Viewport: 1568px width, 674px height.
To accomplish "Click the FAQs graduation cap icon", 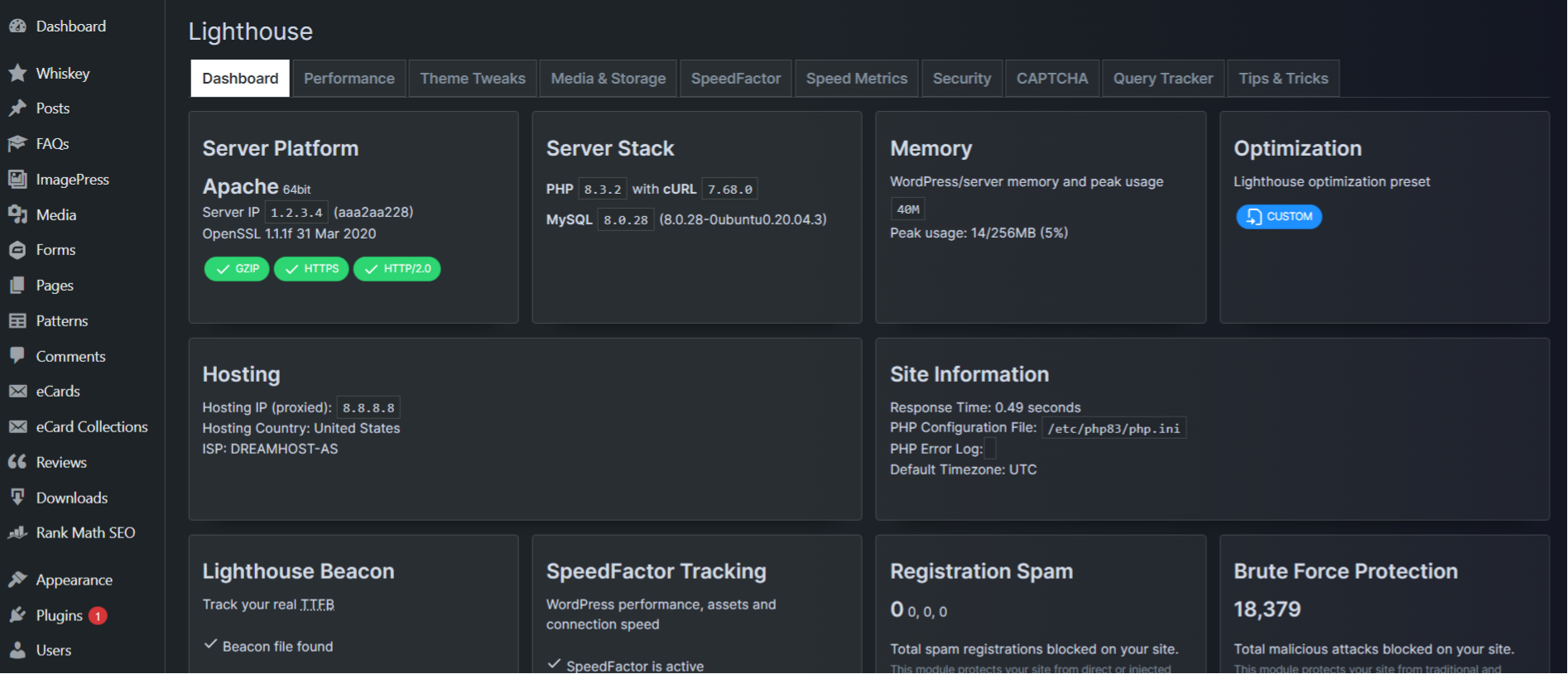I will [x=17, y=144].
